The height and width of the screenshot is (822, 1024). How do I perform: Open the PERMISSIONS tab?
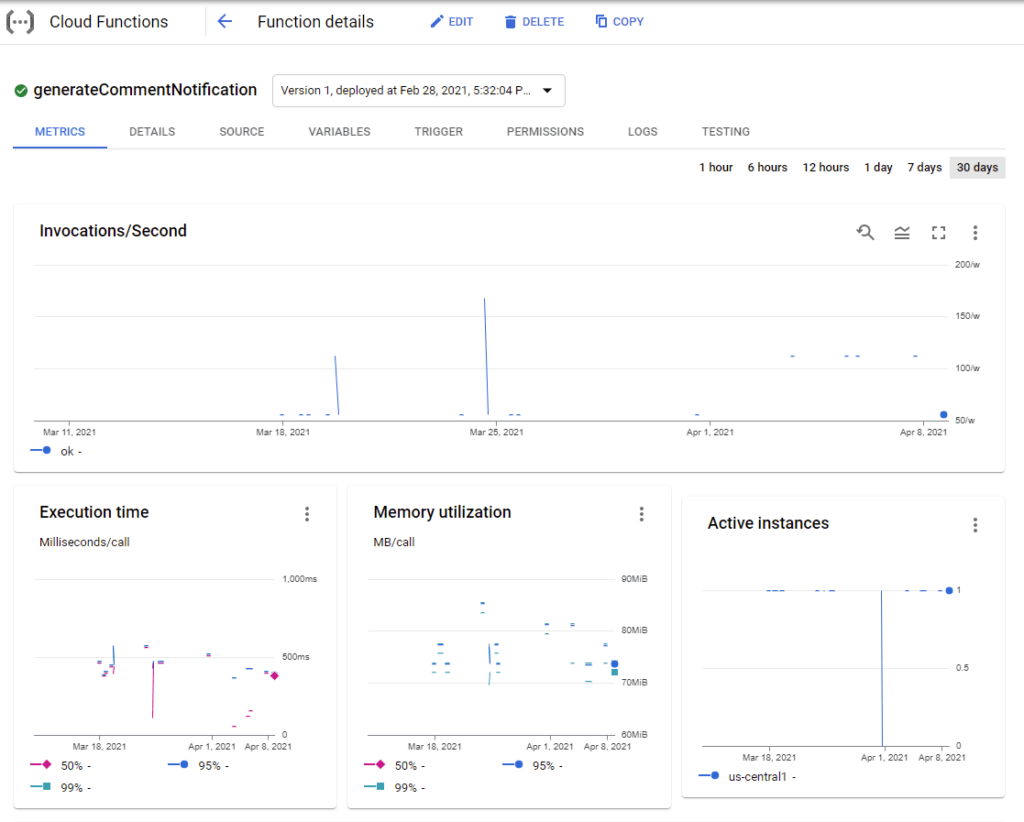pyautogui.click(x=545, y=132)
